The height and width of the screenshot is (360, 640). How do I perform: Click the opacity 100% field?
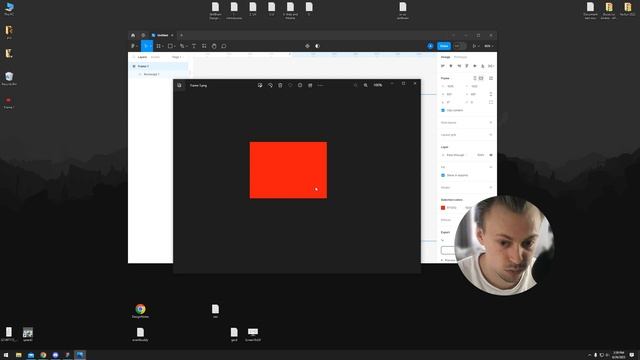pyautogui.click(x=481, y=155)
